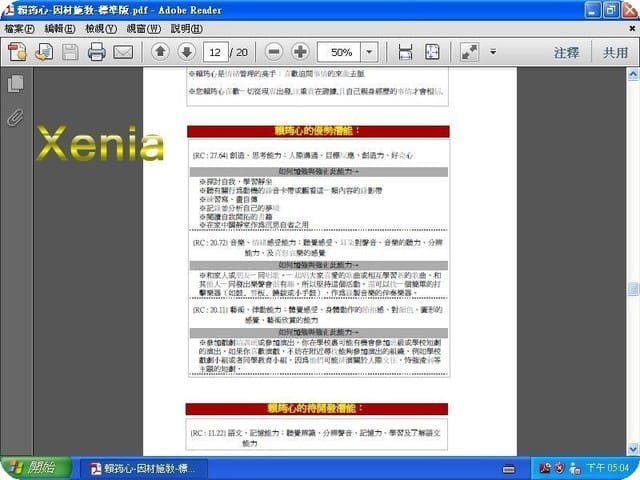The image size is (640, 480).
Task: Click the Adobe tray icon in system tray
Action: [545, 468]
